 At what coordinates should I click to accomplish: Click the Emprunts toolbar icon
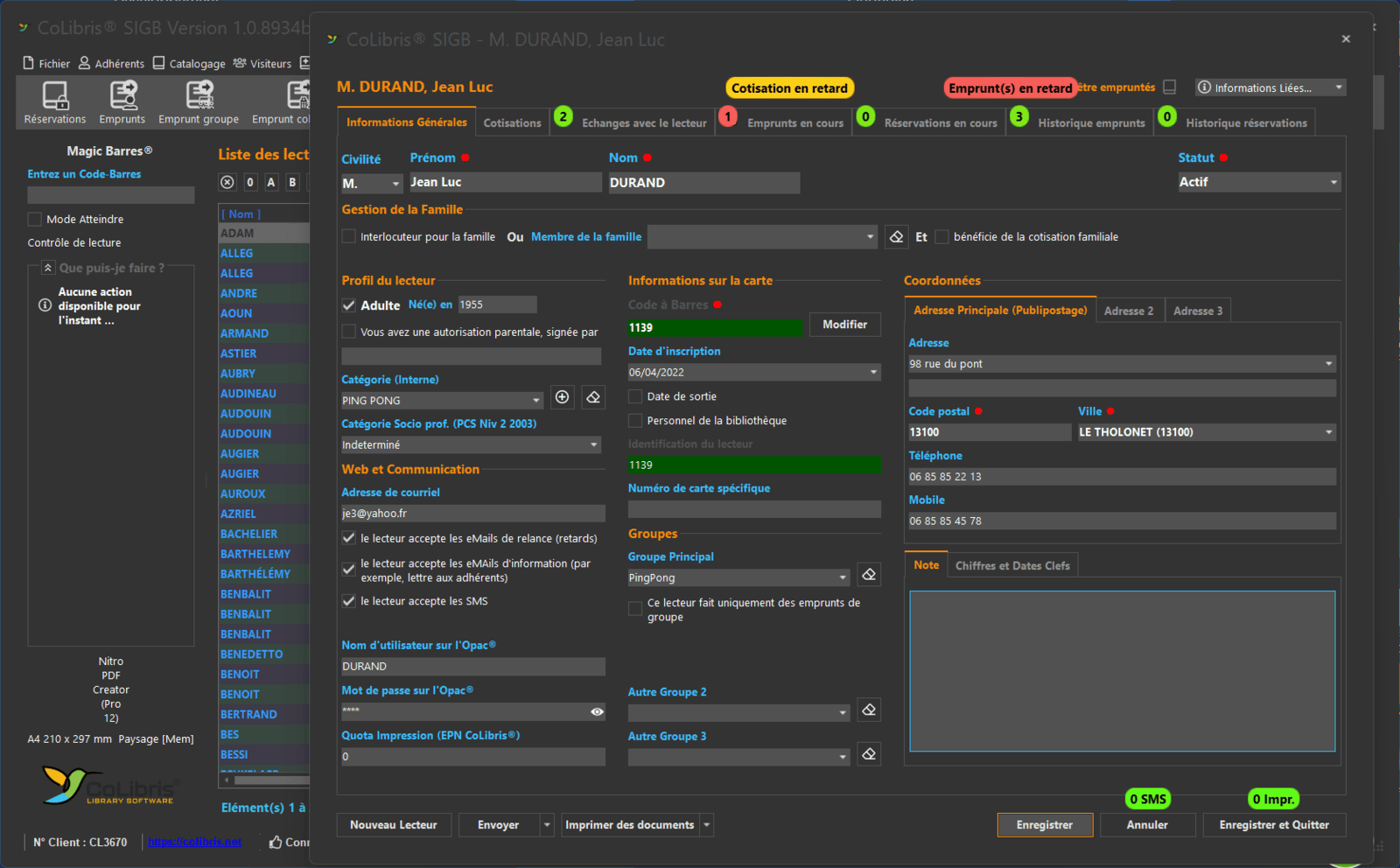[122, 101]
